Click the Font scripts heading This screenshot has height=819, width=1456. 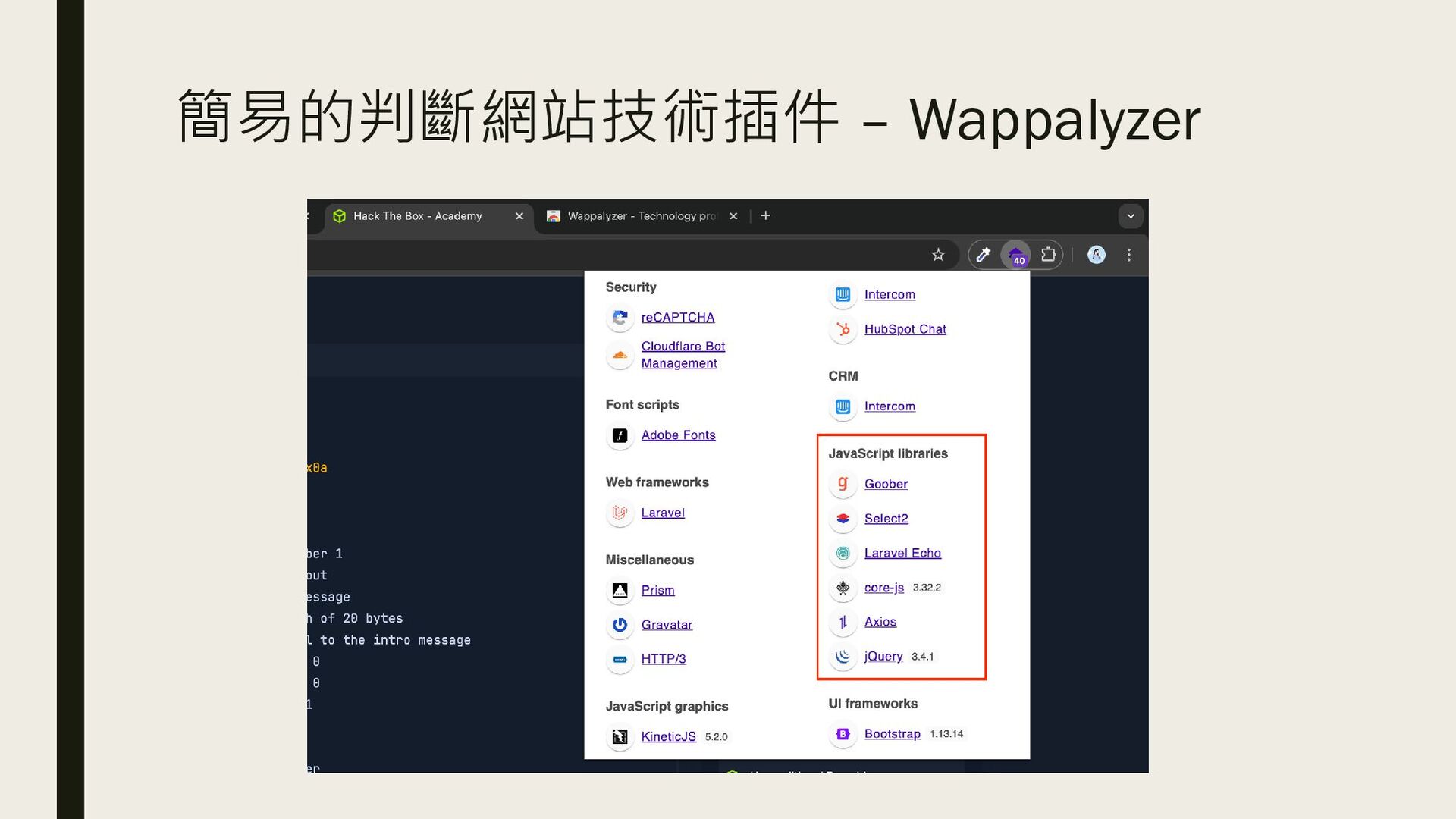pos(642,405)
